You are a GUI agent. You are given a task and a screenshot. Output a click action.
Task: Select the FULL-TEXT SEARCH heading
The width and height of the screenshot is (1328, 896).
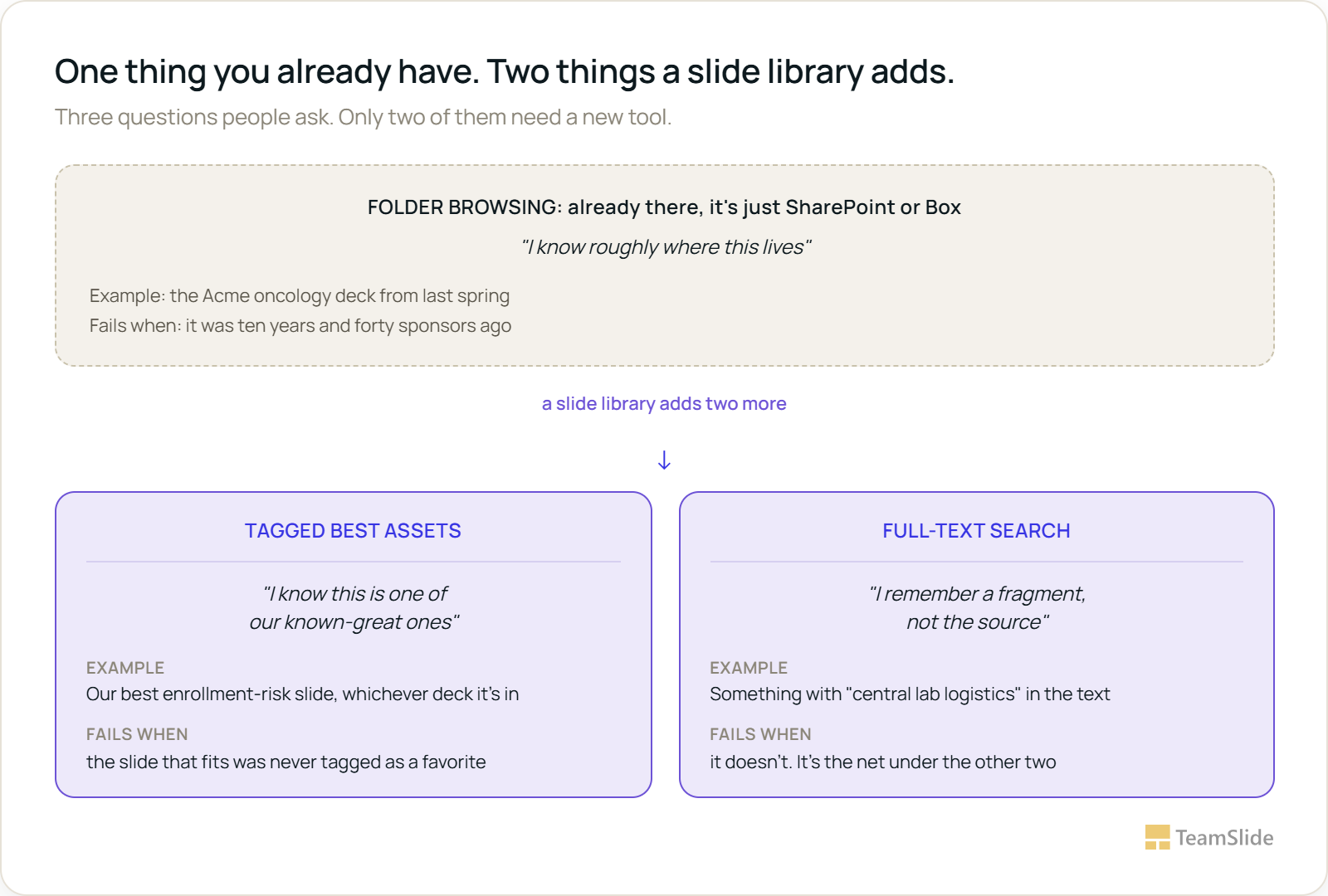(976, 531)
